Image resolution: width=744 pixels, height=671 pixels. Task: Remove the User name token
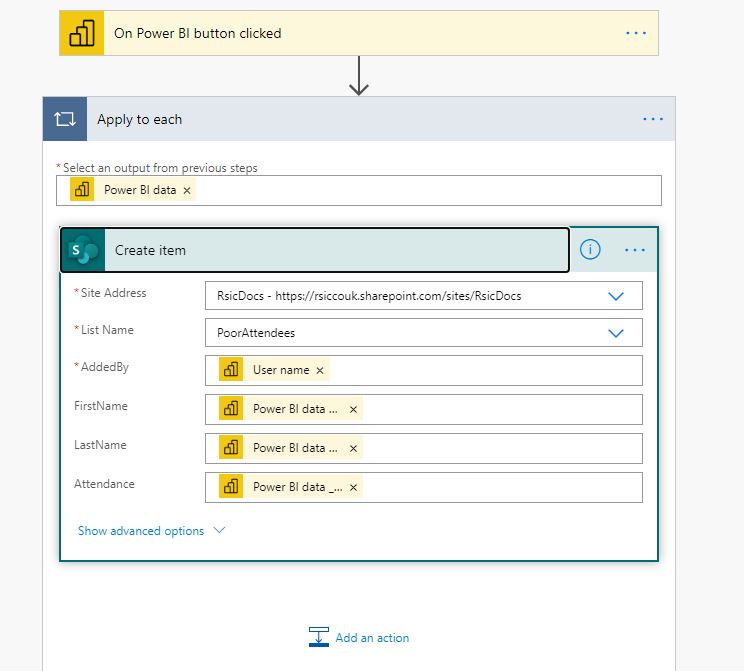pyautogui.click(x=320, y=371)
